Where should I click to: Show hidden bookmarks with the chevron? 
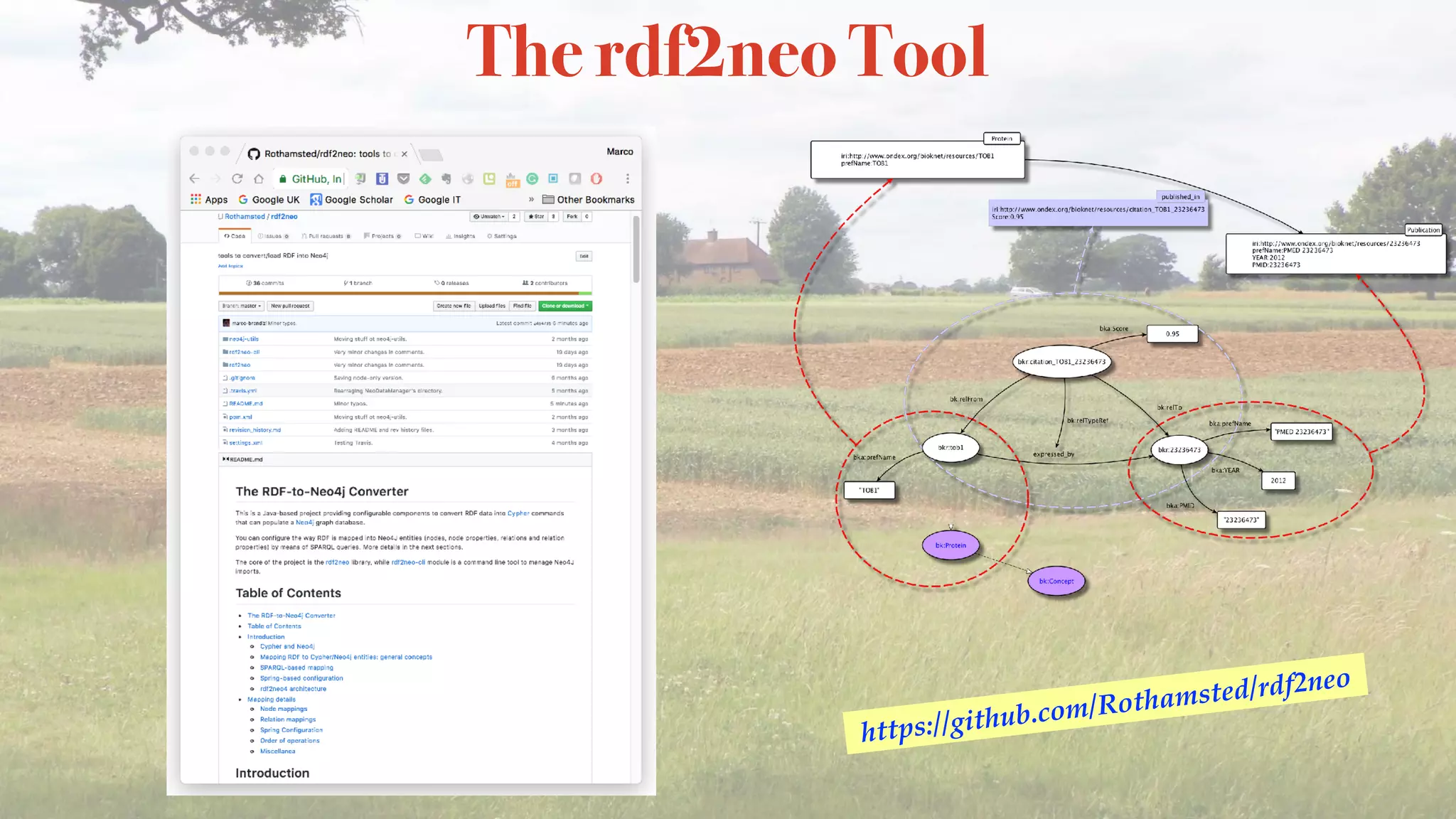pyautogui.click(x=531, y=200)
